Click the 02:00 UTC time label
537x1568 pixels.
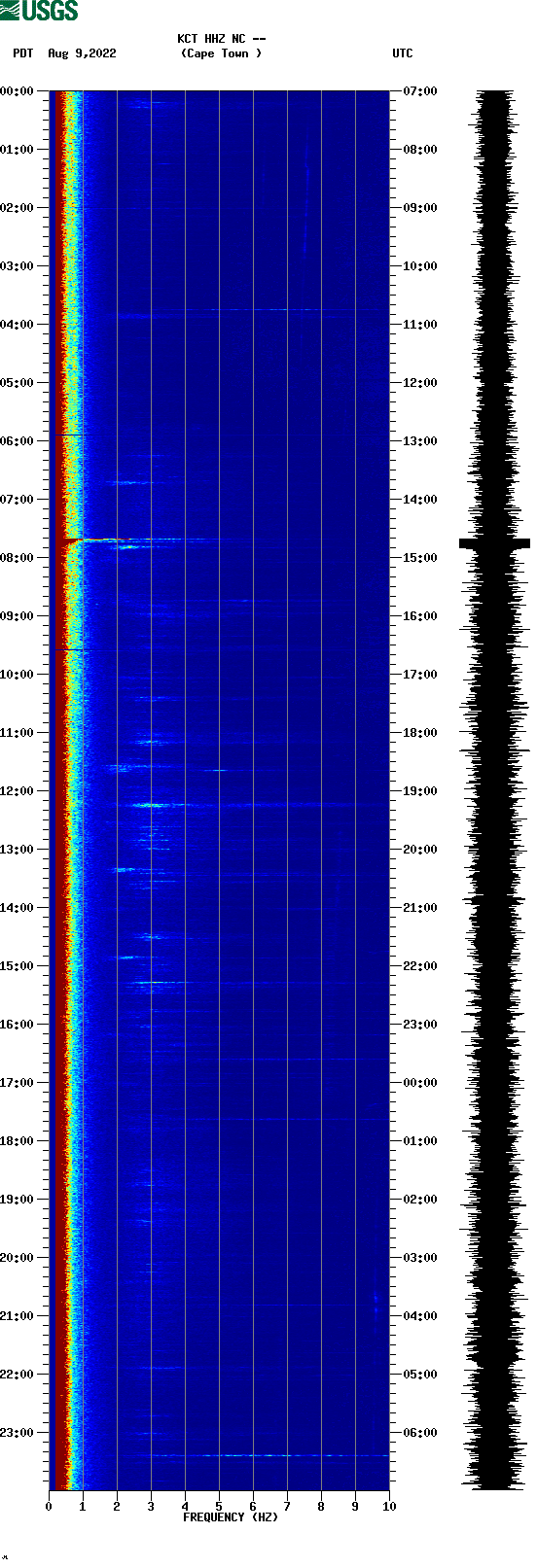419,1200
